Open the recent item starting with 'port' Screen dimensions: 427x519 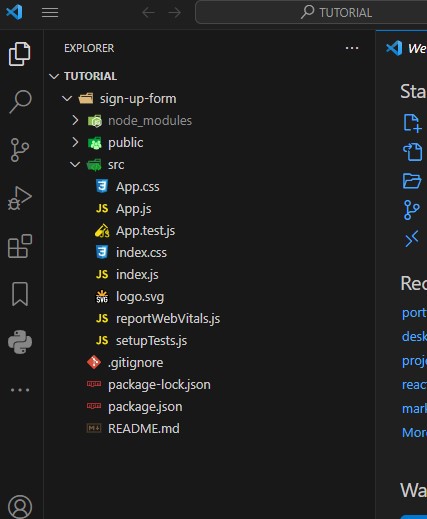pyautogui.click(x=414, y=313)
